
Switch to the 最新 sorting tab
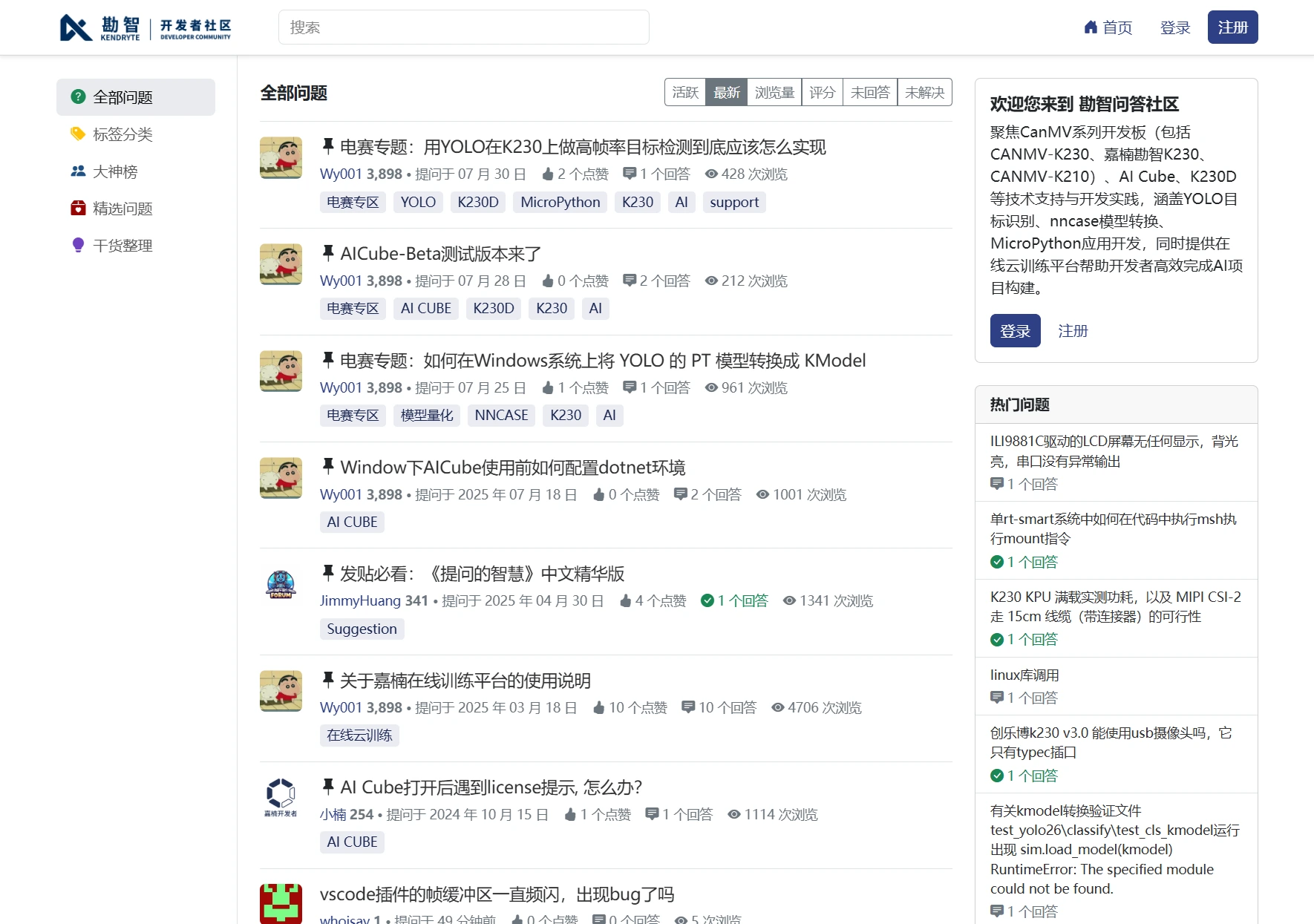(727, 92)
